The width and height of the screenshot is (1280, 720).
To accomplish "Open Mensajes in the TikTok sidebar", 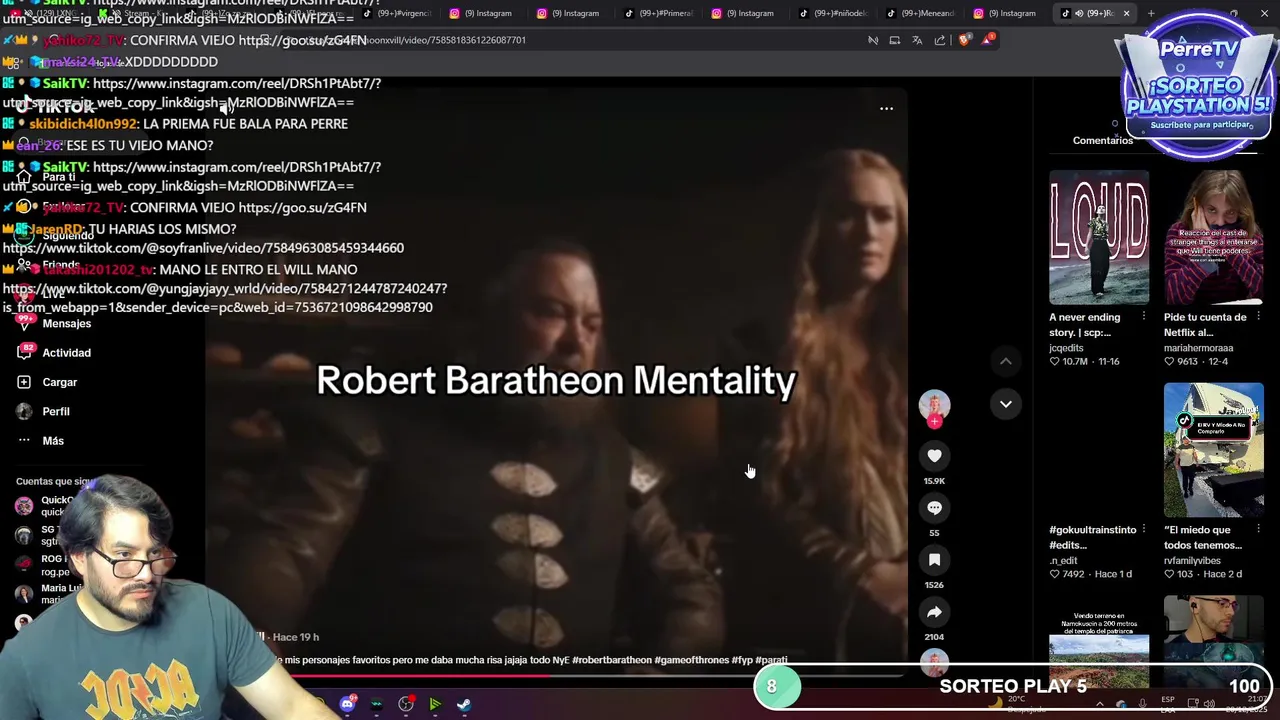I will pos(66,323).
